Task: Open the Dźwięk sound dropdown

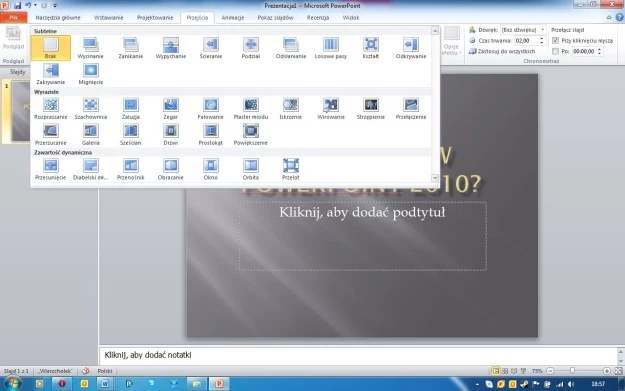Action: click(x=542, y=30)
